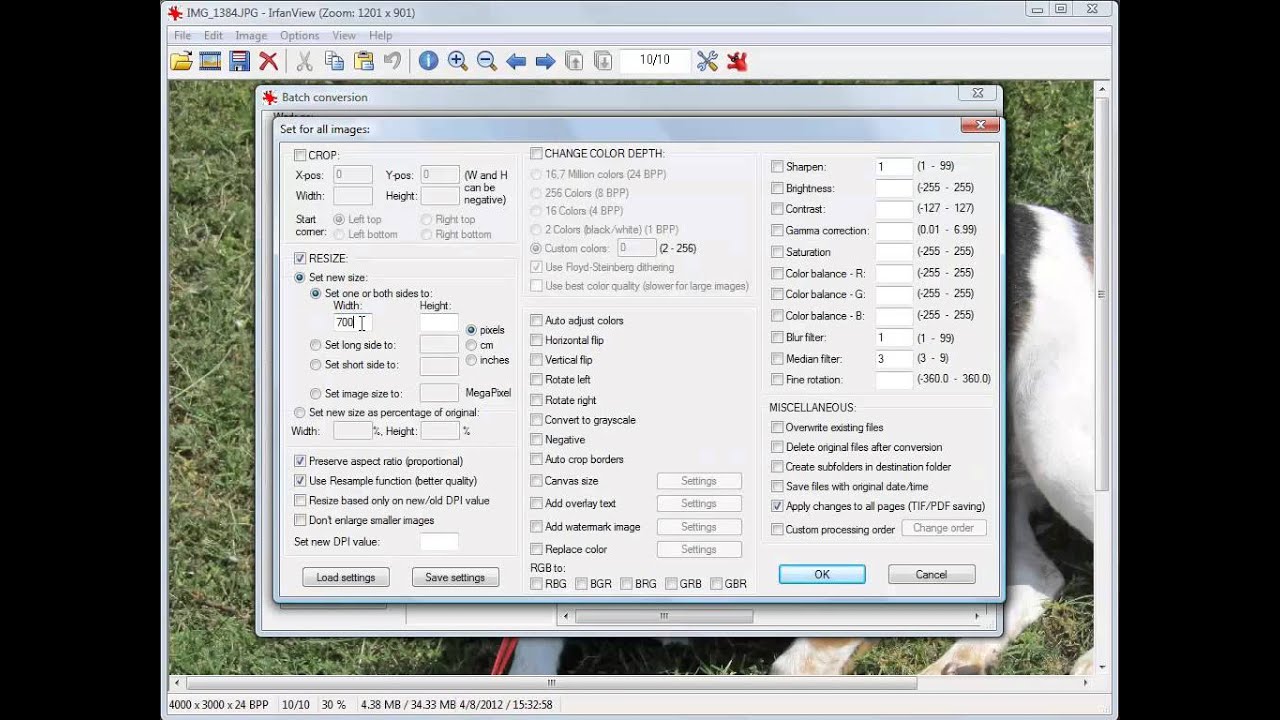
Task: Go to next image with right arrow
Action: coord(545,61)
